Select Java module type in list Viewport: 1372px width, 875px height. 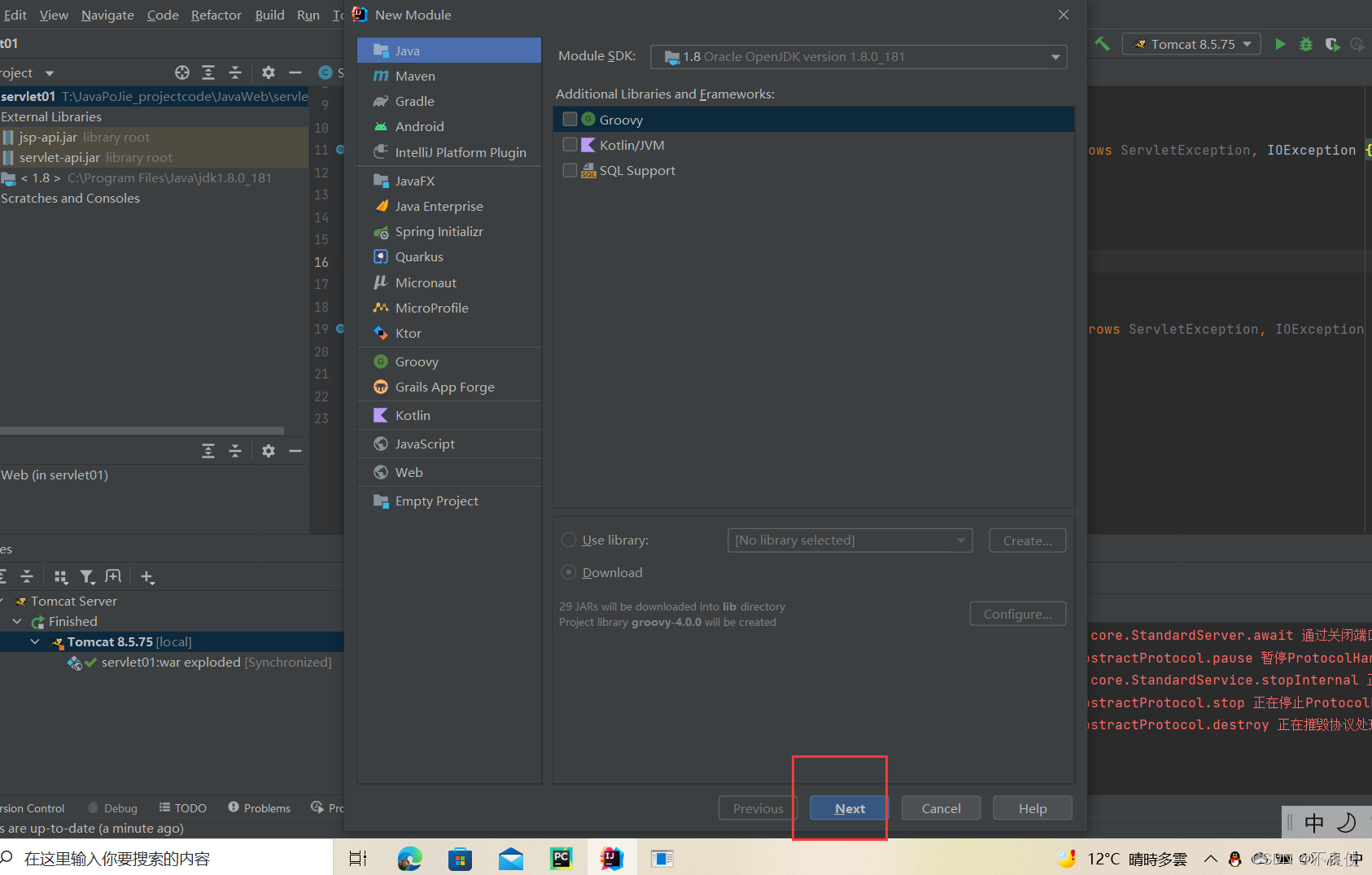(449, 50)
